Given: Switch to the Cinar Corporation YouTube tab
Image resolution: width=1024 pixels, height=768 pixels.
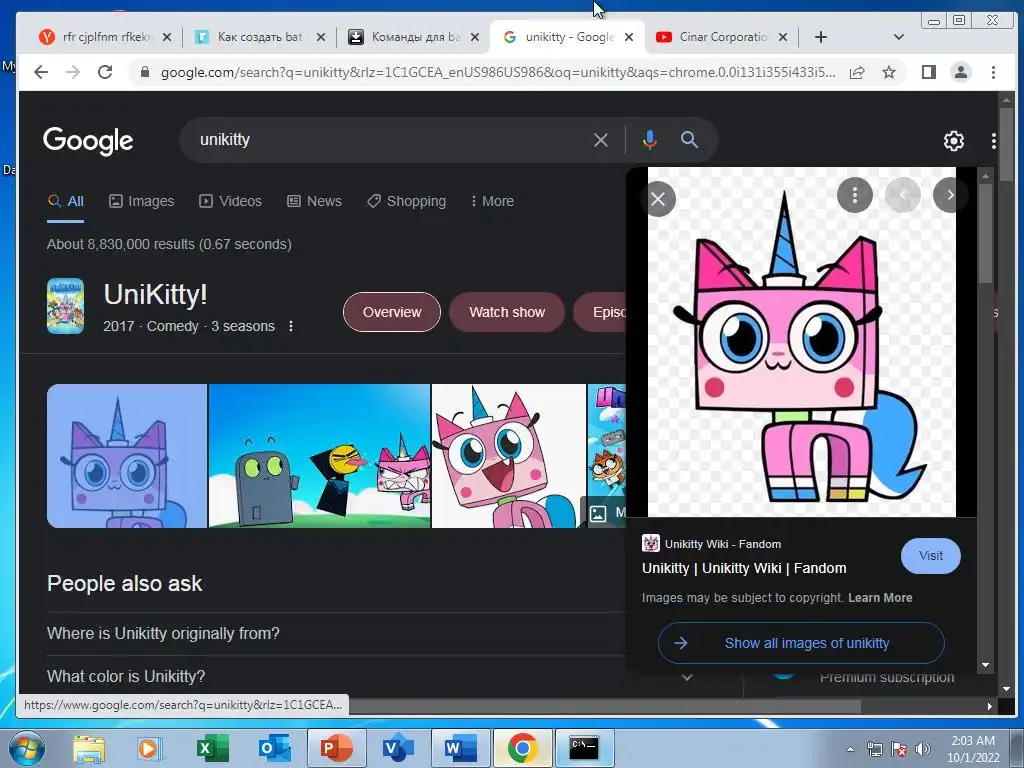Looking at the screenshot, I should coord(722,37).
